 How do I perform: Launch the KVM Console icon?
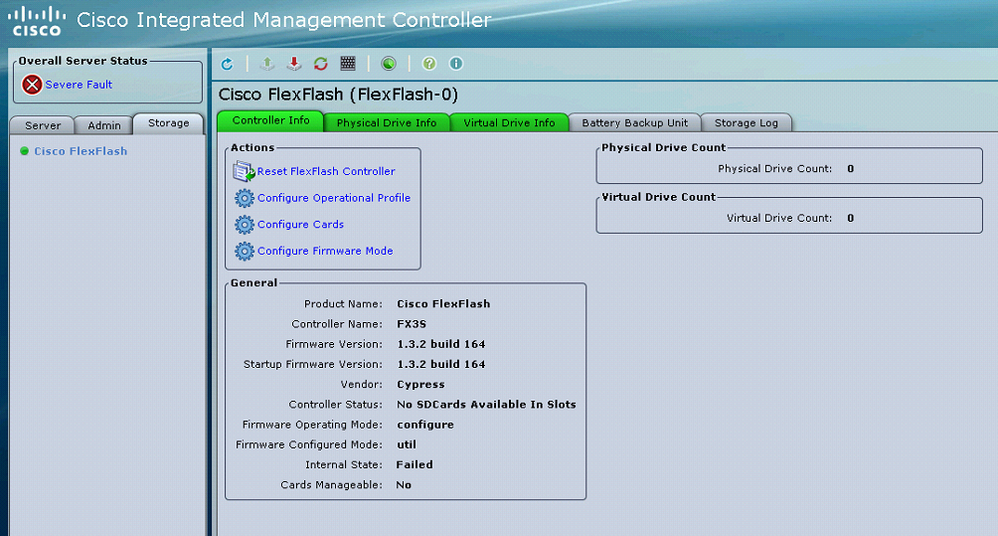pos(348,63)
